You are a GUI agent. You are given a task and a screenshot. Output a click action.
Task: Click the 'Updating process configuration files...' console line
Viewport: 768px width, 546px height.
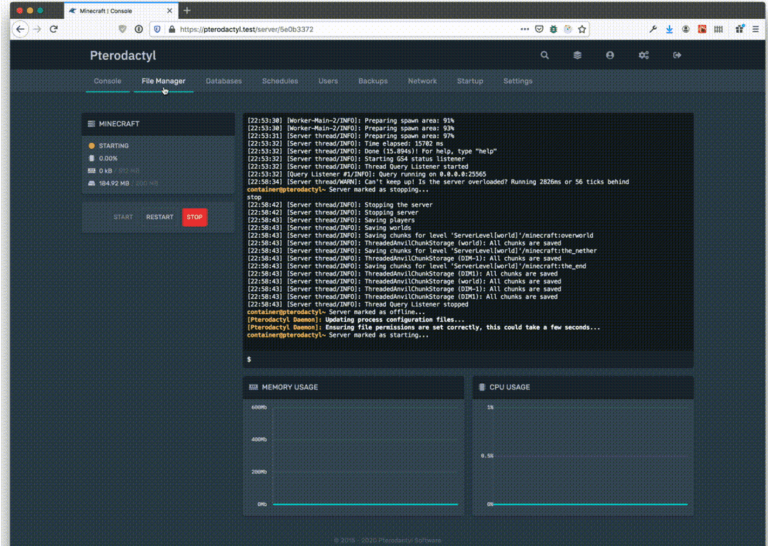tap(356, 320)
